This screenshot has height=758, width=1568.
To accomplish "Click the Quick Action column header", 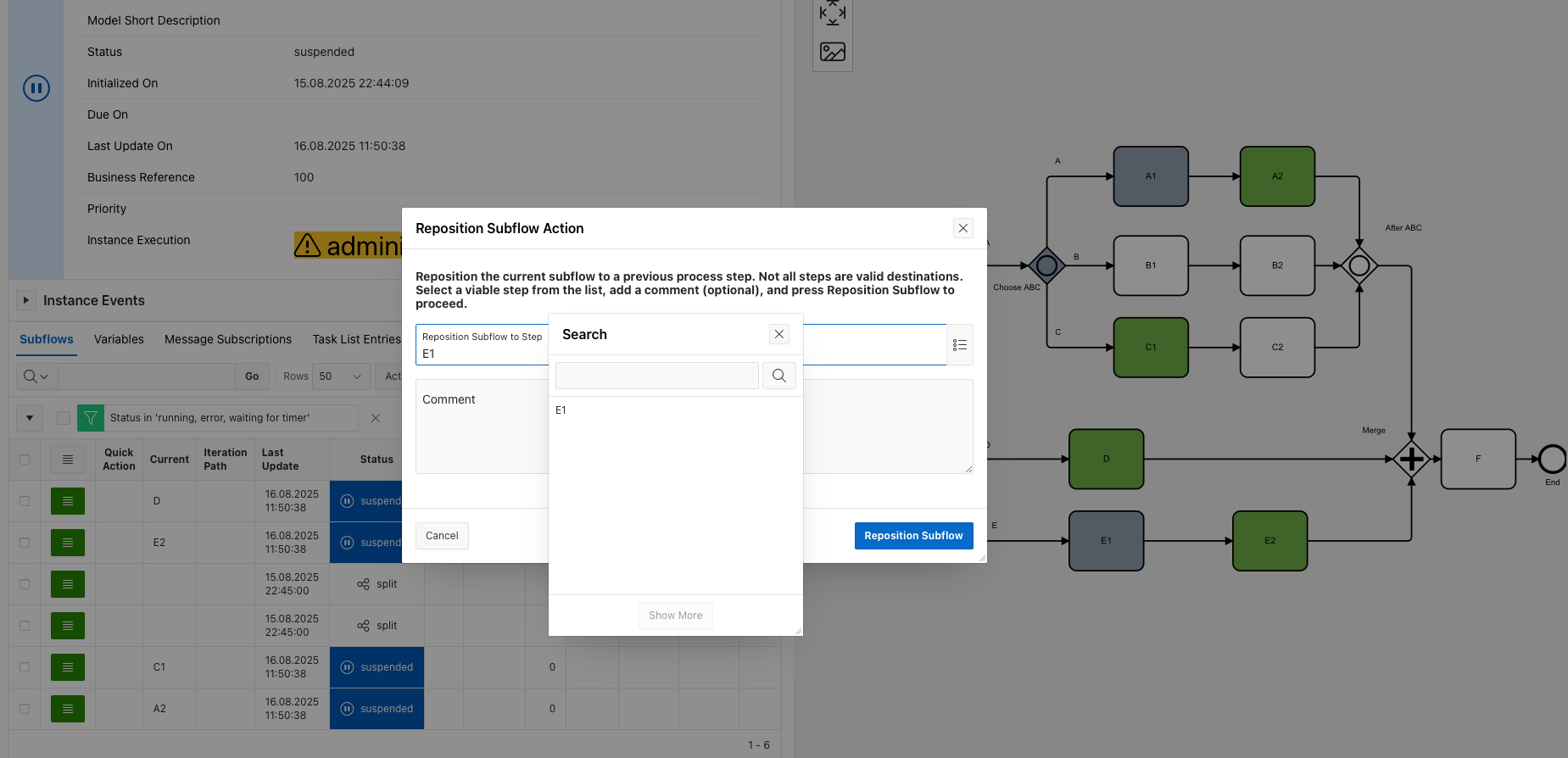I will (x=119, y=460).
